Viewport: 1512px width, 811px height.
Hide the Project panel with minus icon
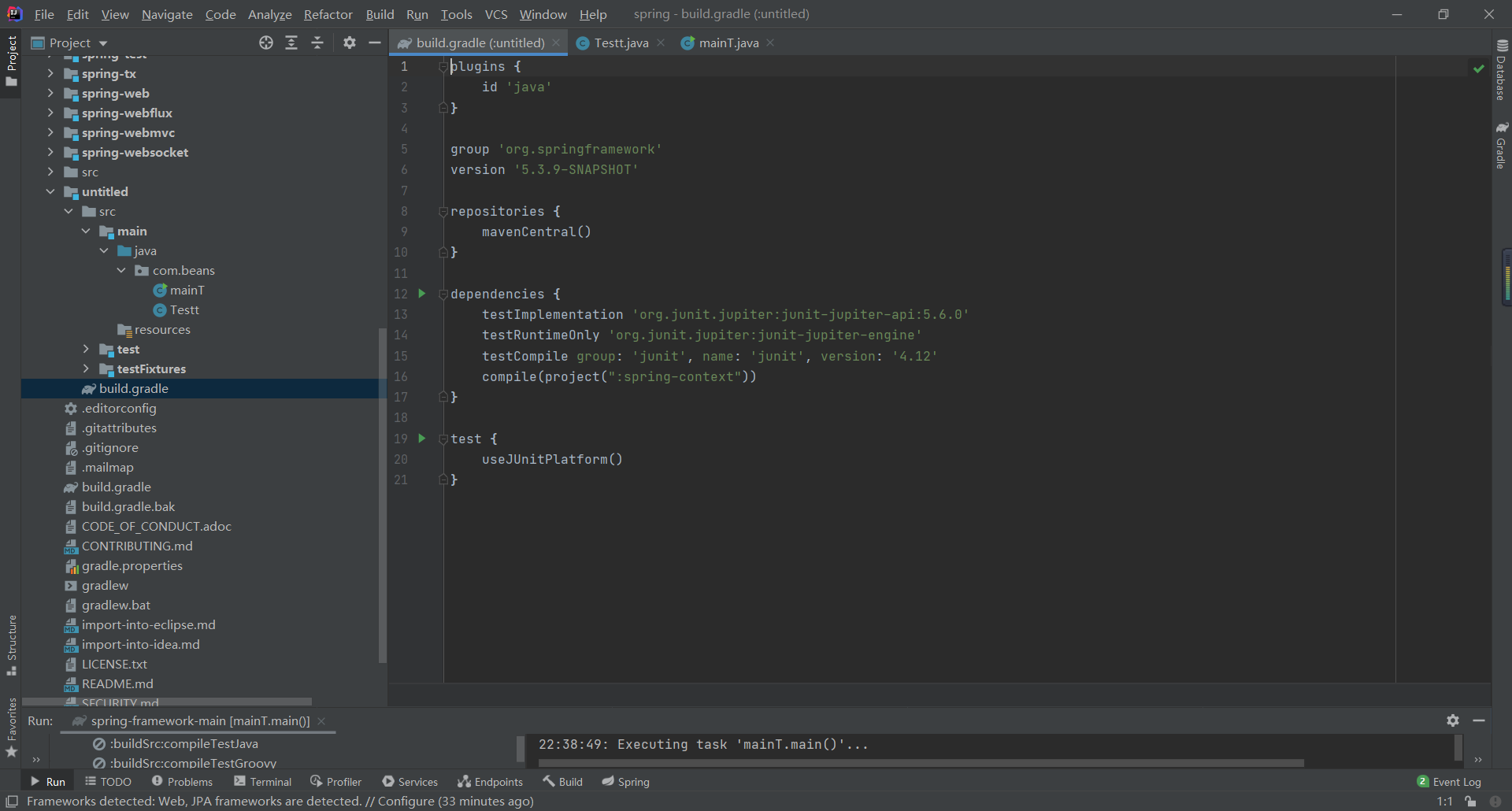[x=375, y=43]
